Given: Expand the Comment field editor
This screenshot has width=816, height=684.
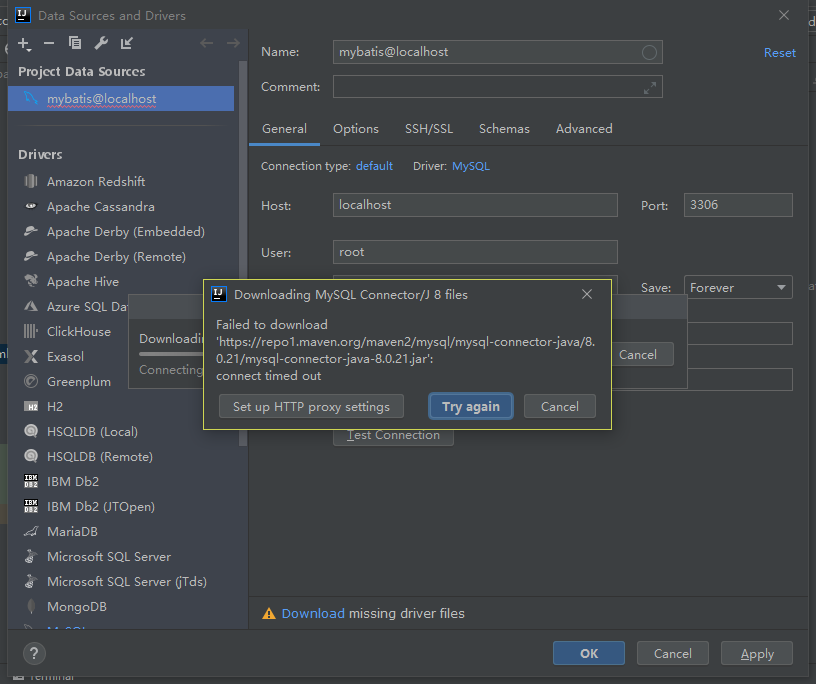Looking at the screenshot, I should 649,87.
